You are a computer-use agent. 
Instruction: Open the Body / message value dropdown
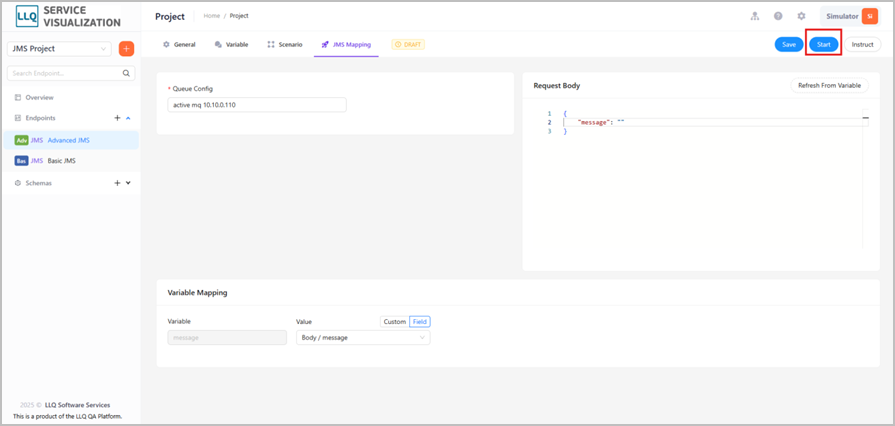pyautogui.click(x=363, y=337)
